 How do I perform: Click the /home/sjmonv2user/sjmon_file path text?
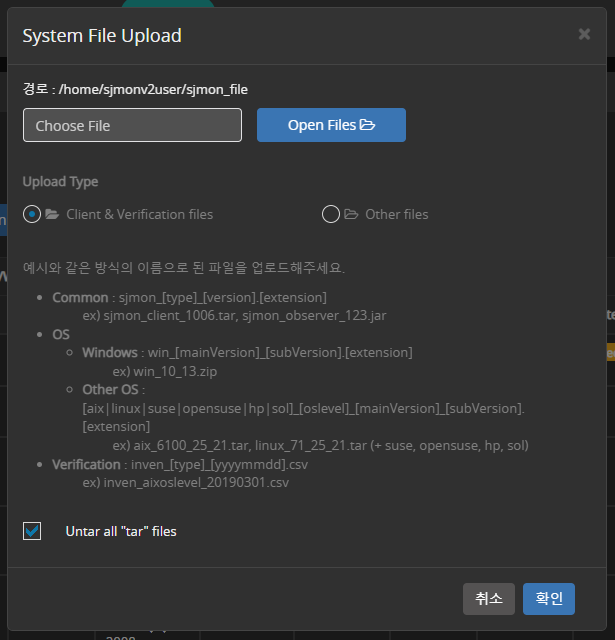tap(153, 89)
